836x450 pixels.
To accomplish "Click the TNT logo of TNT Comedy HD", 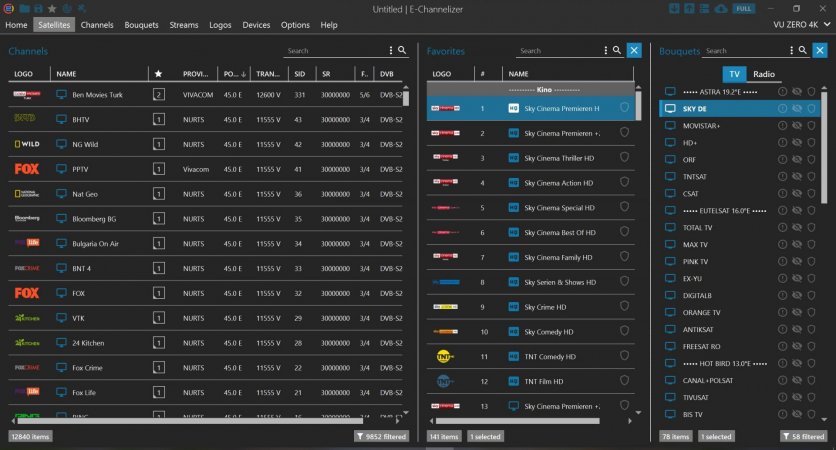I will pyautogui.click(x=445, y=356).
